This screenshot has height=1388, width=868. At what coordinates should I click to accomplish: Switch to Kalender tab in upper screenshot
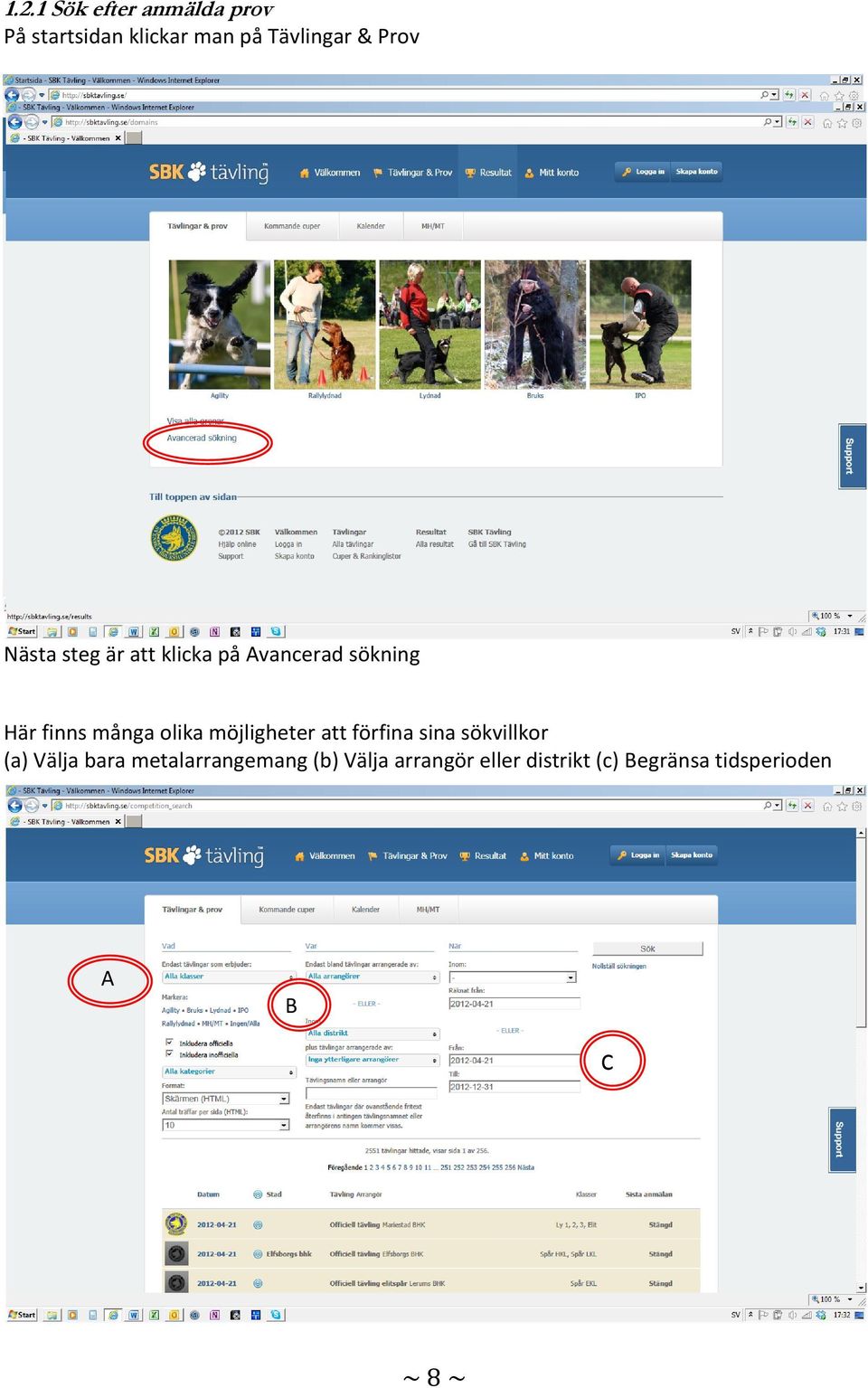371,226
